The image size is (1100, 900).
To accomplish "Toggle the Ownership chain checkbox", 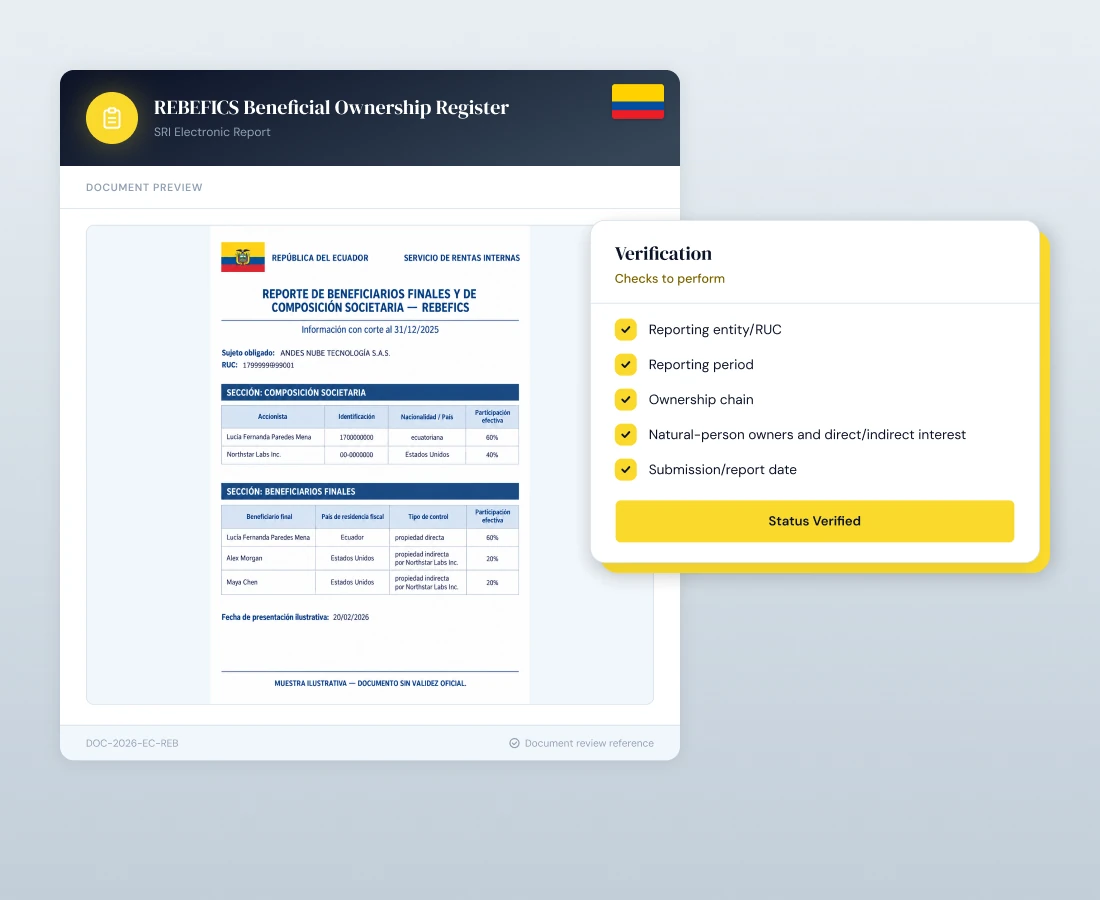I will point(626,399).
